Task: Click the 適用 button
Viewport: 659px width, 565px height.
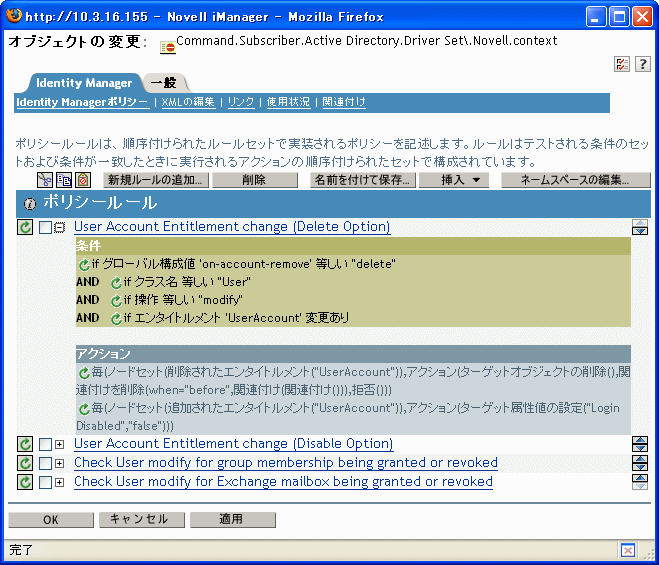Action: tap(232, 520)
